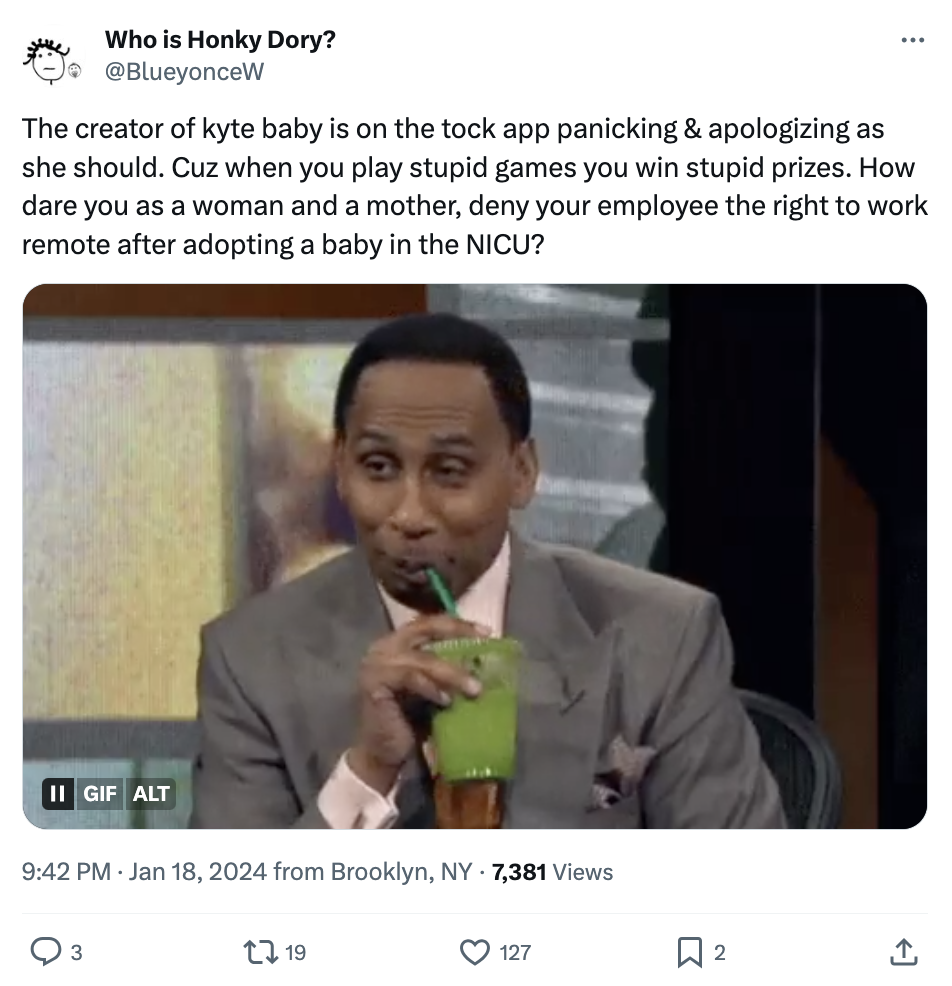
Task: Open the @BlueyonceW handle link
Action: 184,70
